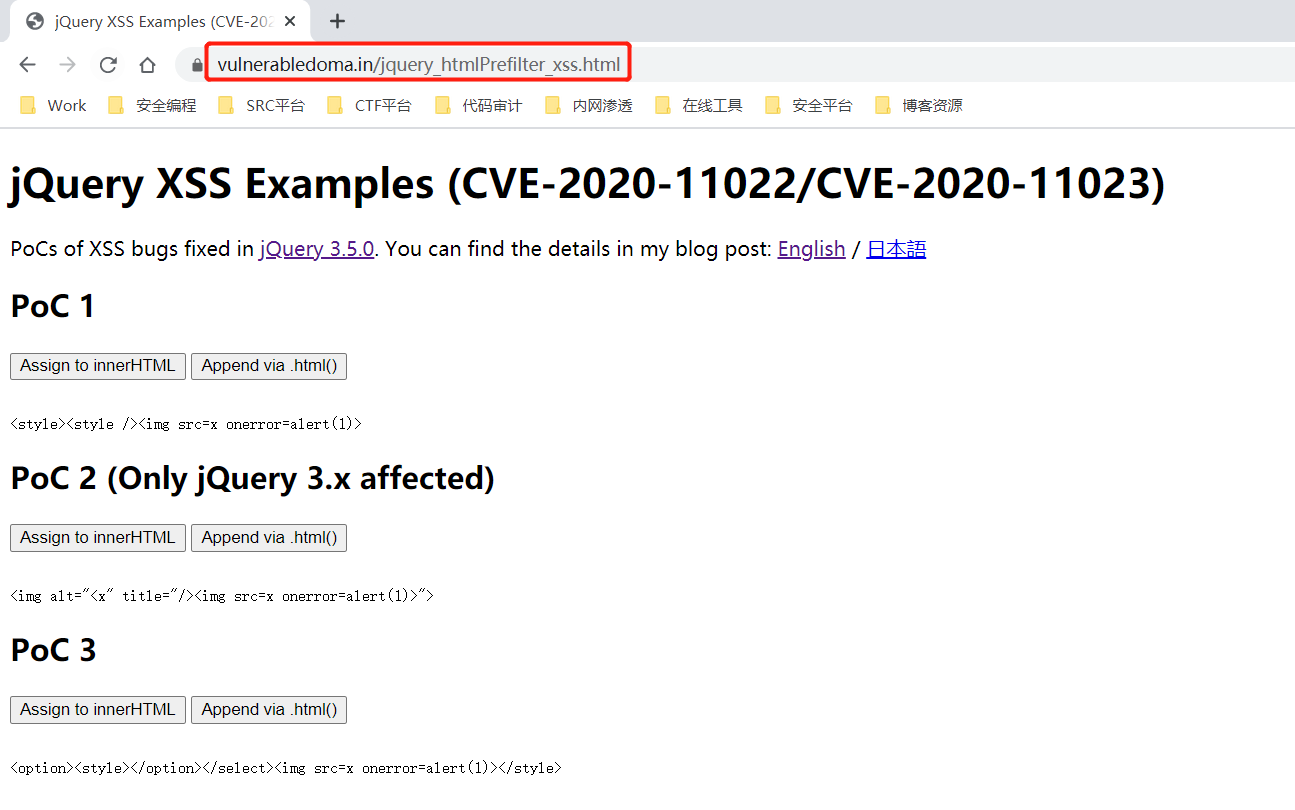1295x810 pixels.
Task: Click the PoC 2 (Only jQuery 3.x affected) heading
Action: [x=253, y=478]
